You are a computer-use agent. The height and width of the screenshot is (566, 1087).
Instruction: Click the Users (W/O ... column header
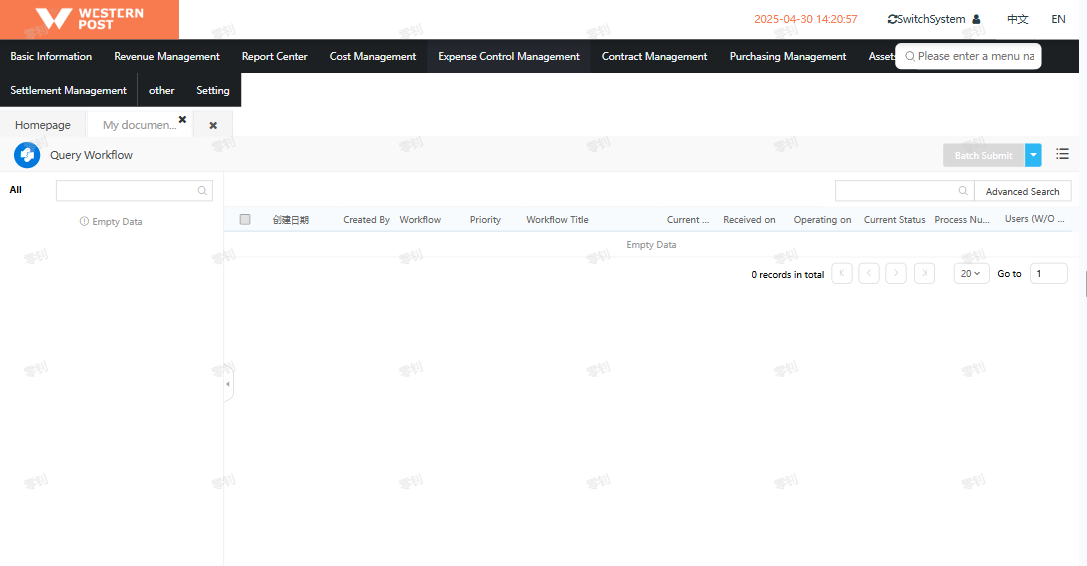tap(1034, 219)
